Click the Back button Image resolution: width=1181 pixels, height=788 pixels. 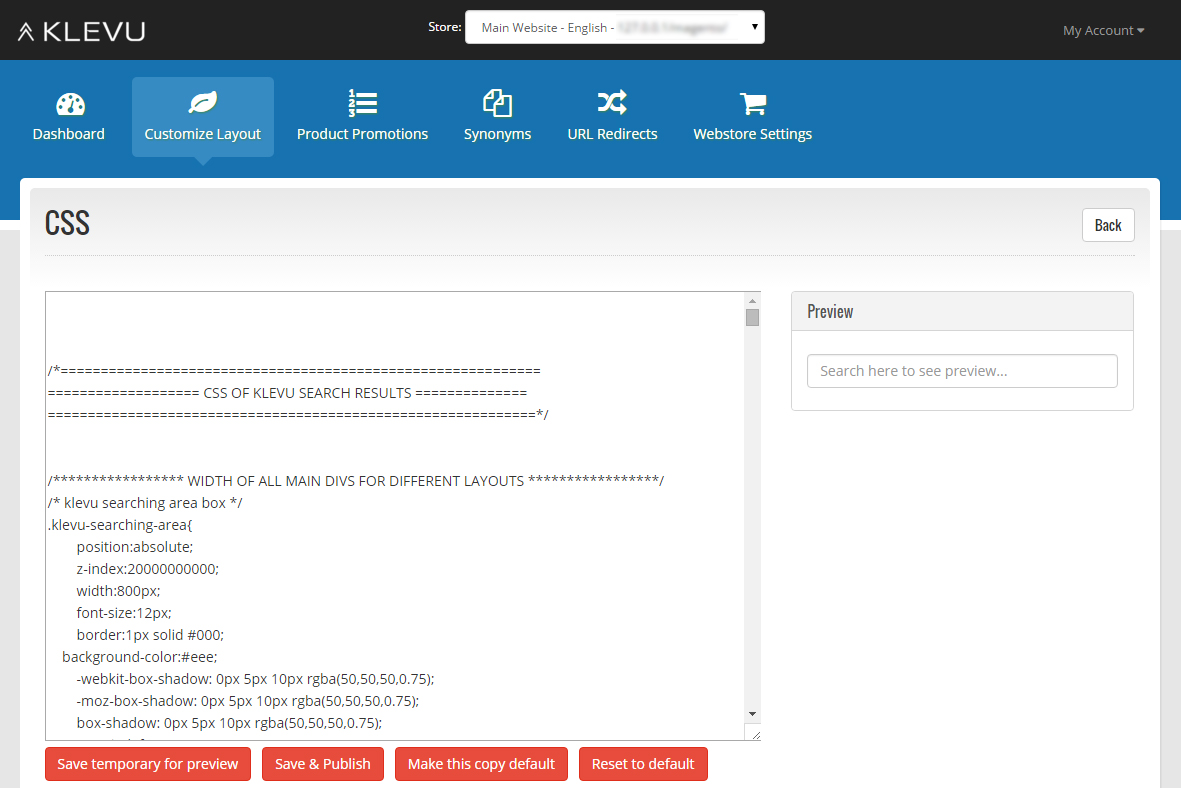(x=1108, y=225)
